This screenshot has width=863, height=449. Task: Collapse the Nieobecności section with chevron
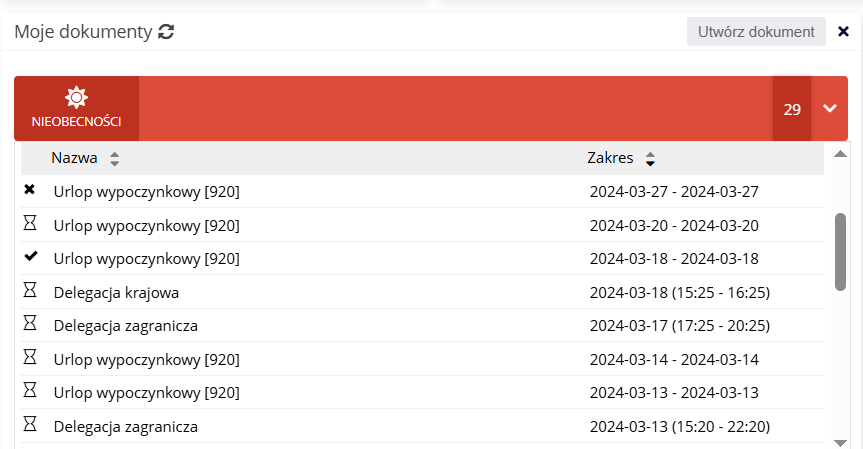[829, 108]
